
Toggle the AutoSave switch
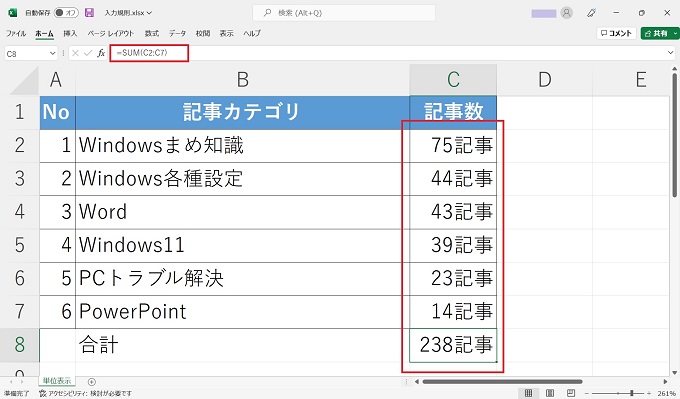pyautogui.click(x=66, y=13)
